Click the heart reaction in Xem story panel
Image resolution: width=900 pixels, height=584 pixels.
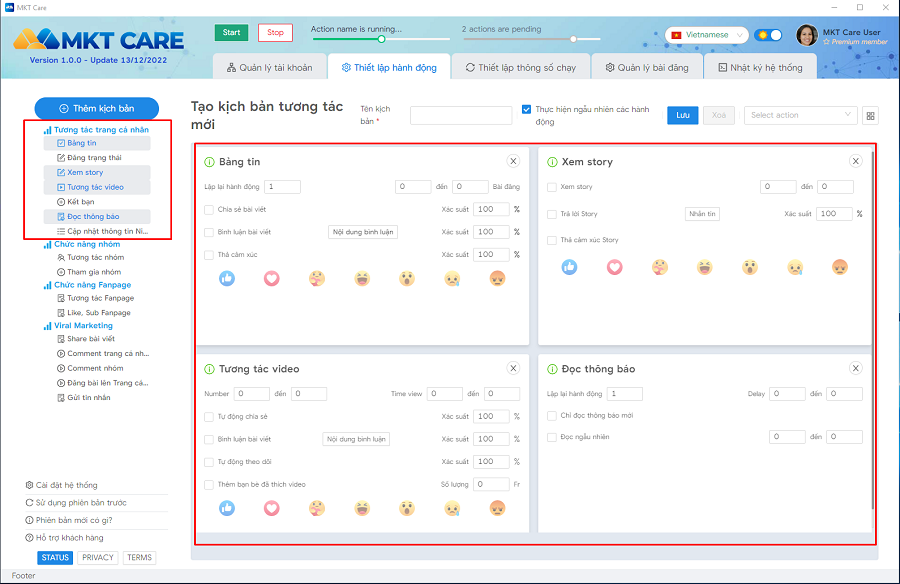(x=615, y=267)
